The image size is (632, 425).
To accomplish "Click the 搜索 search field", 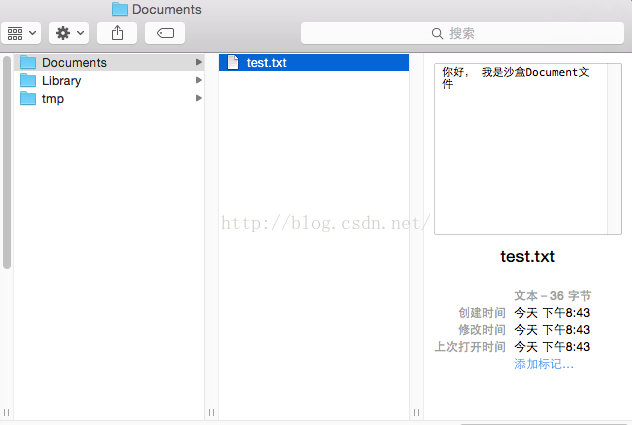I will [x=462, y=33].
